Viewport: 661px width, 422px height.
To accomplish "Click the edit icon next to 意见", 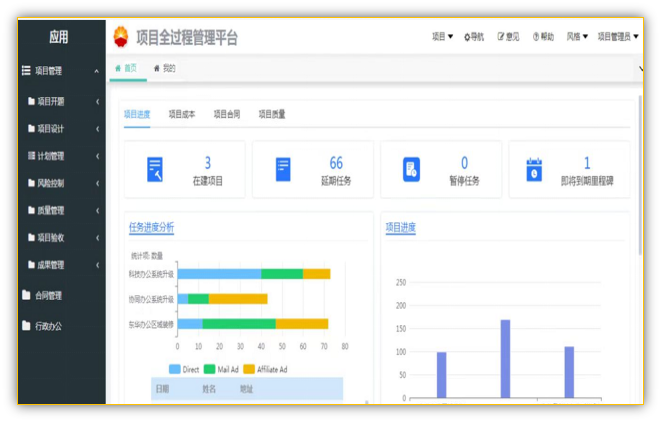I will [x=501, y=37].
